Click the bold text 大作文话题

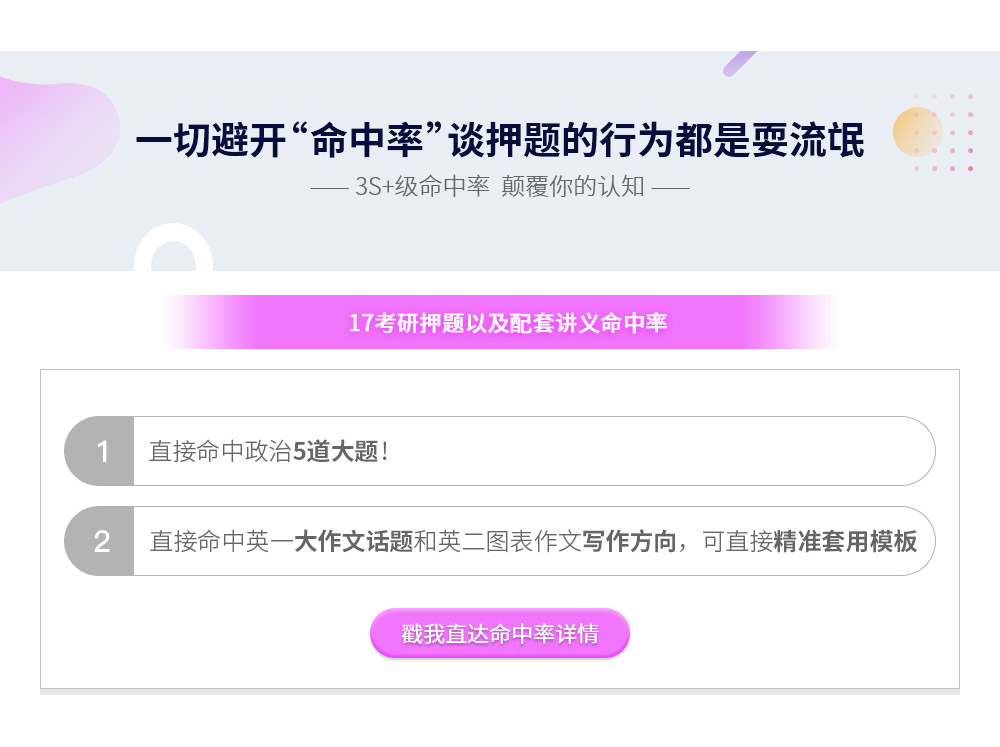353,541
